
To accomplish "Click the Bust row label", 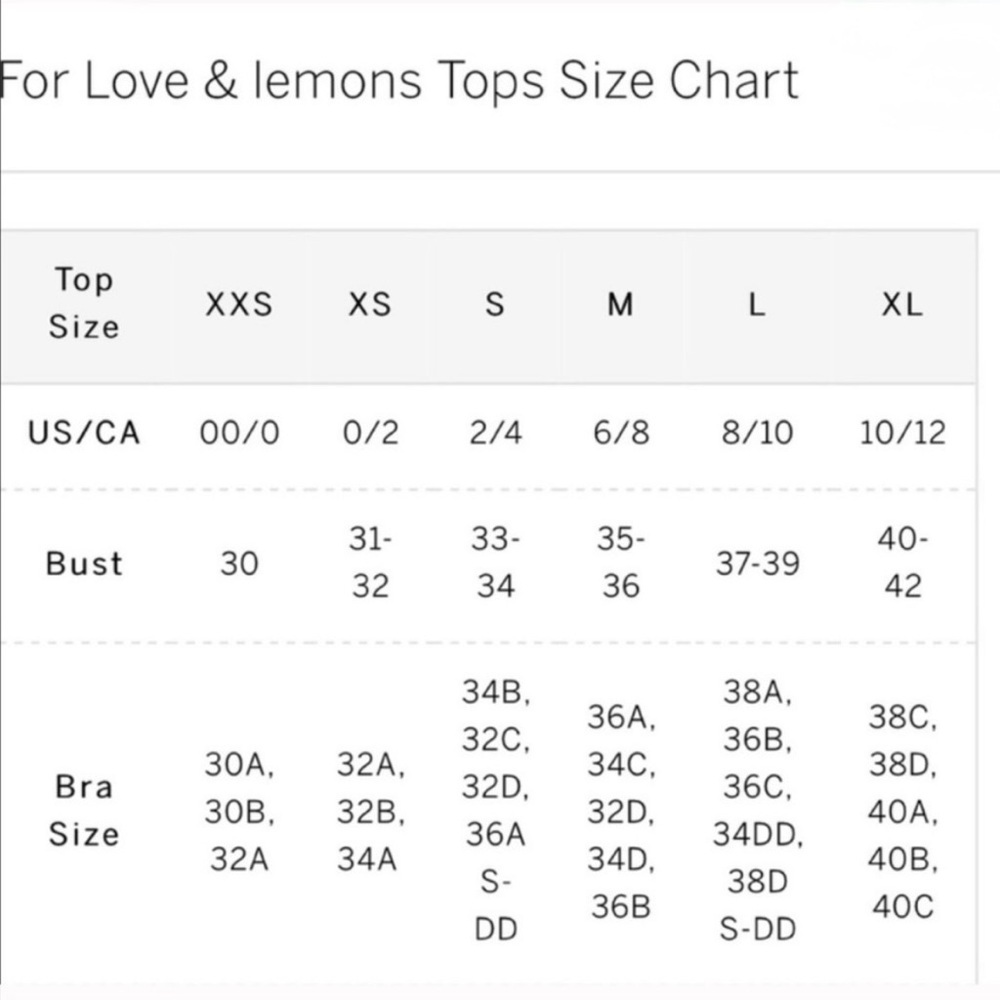I will (x=84, y=563).
